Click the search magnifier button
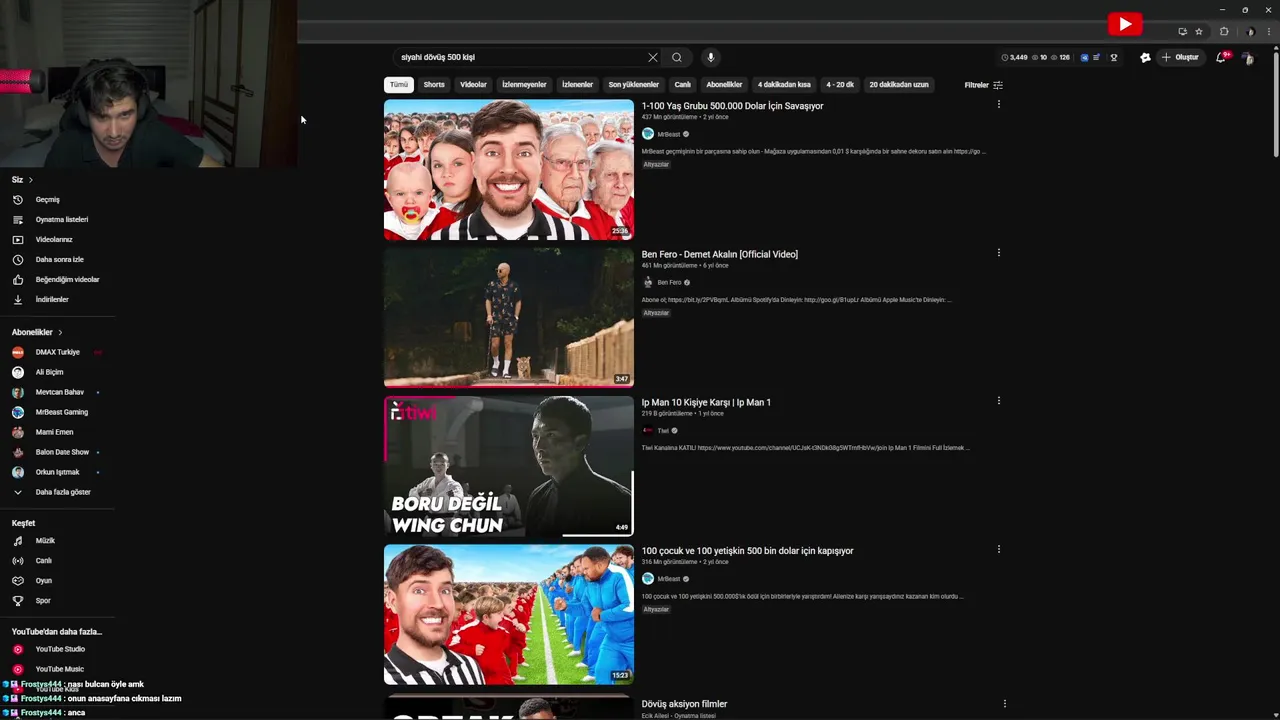 tap(677, 57)
